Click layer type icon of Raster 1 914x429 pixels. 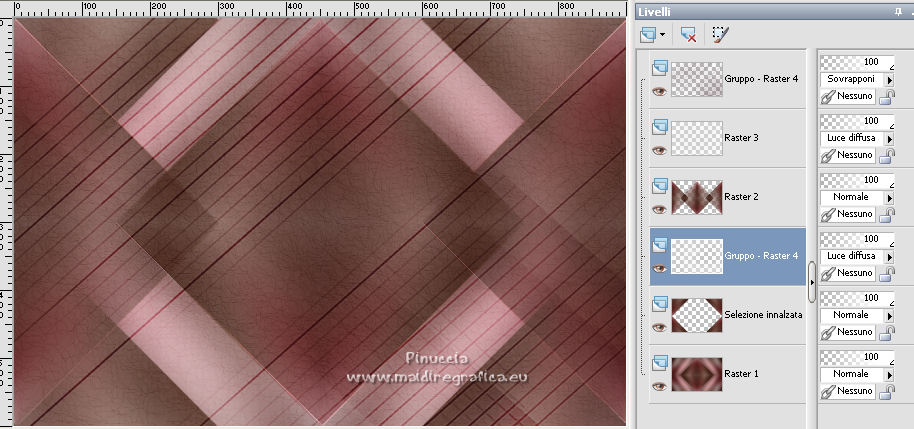tap(660, 362)
